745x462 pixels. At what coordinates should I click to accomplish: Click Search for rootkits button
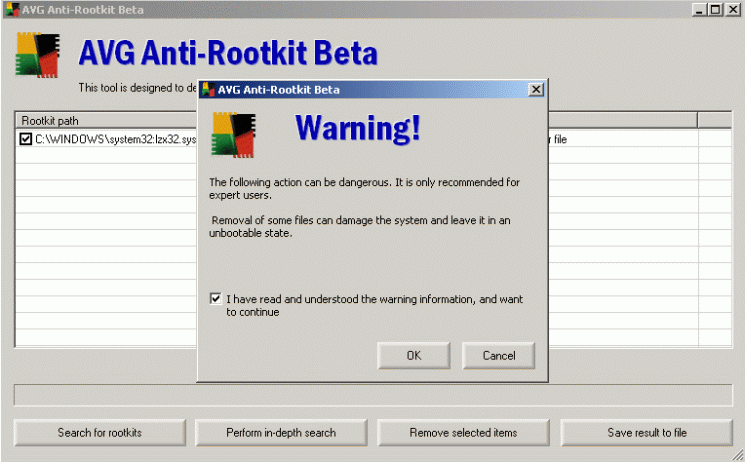coord(100,433)
